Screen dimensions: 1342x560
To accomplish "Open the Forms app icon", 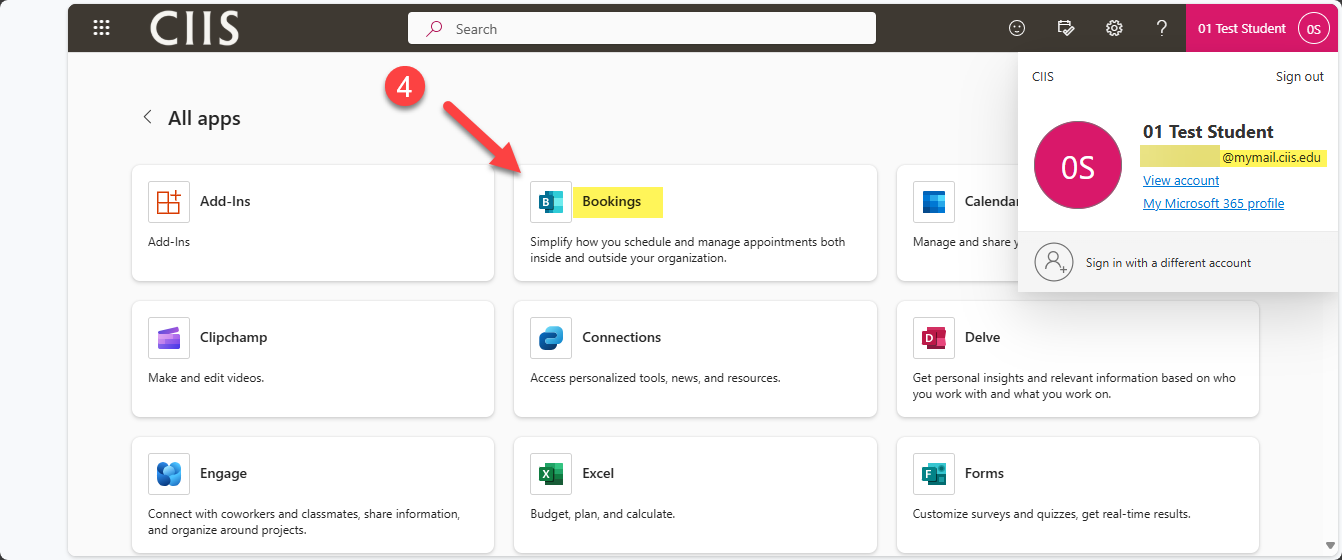I will pyautogui.click(x=934, y=474).
